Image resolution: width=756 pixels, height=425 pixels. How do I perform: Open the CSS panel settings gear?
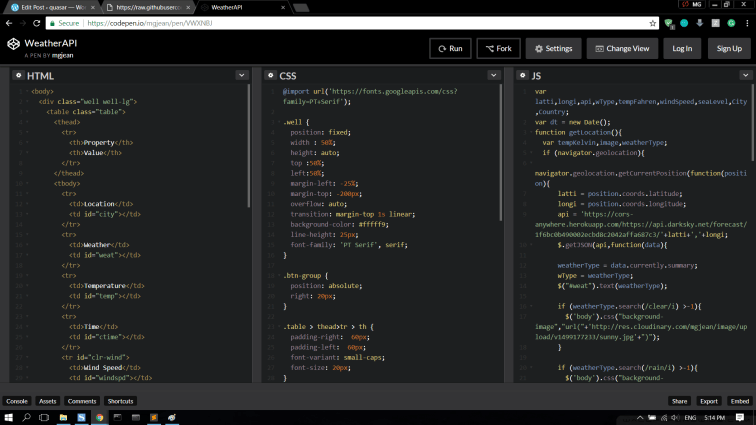pyautogui.click(x=270, y=76)
